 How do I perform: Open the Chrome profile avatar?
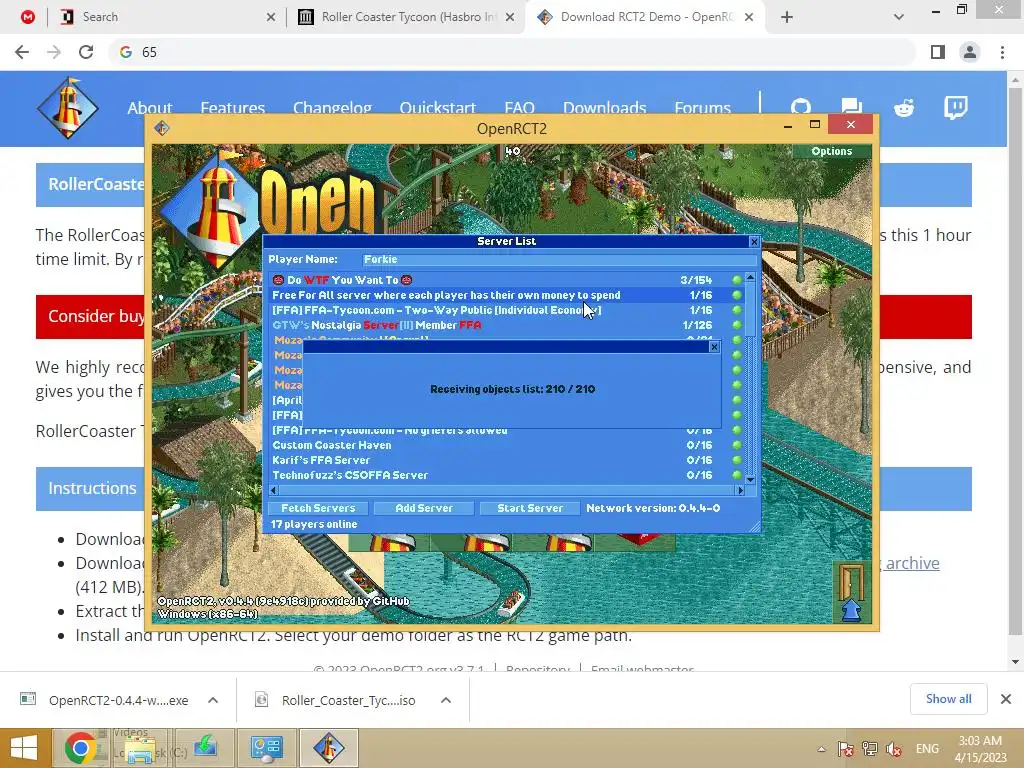(x=970, y=52)
